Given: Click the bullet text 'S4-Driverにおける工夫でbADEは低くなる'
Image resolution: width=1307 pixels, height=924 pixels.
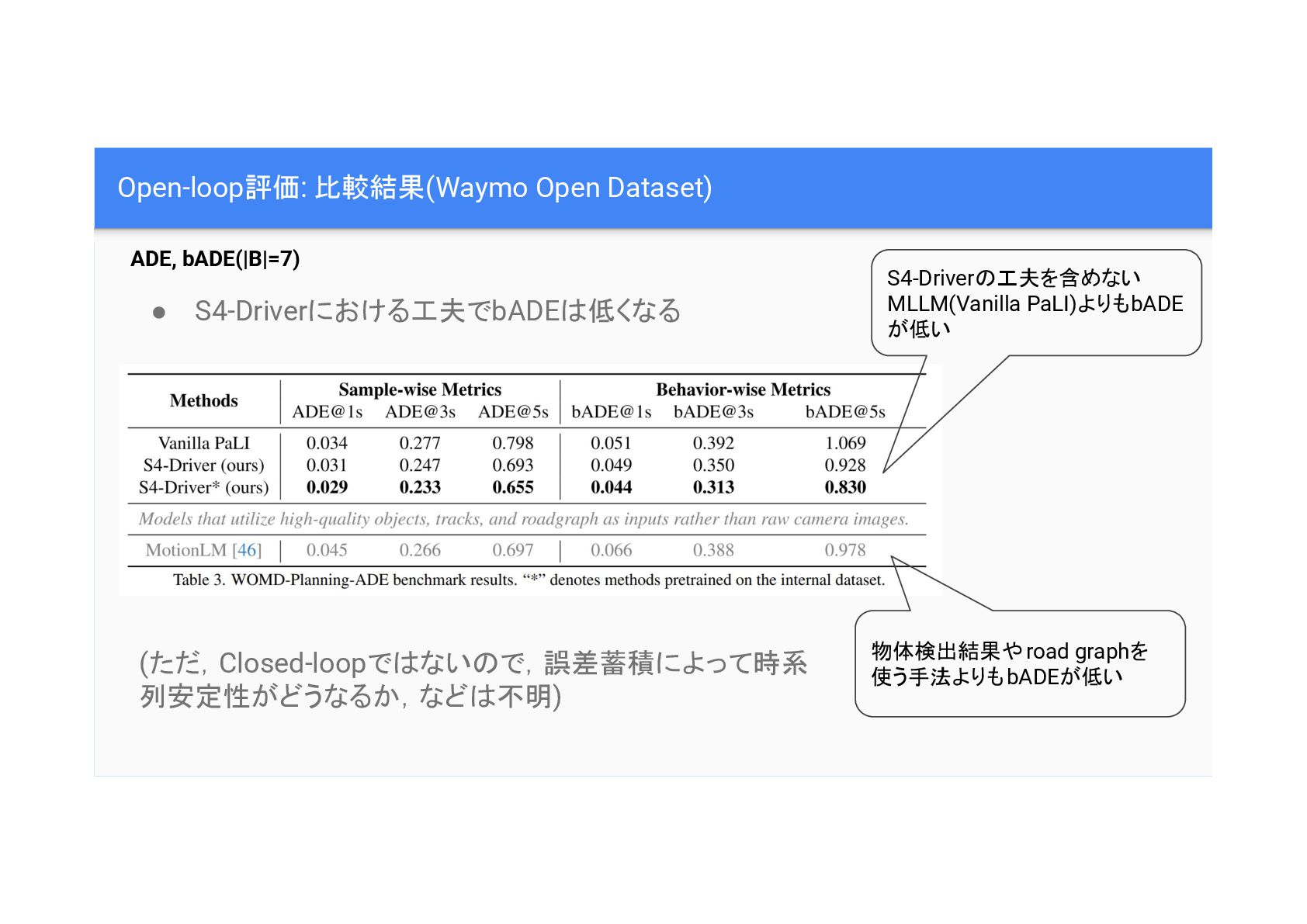Looking at the screenshot, I should [x=438, y=311].
